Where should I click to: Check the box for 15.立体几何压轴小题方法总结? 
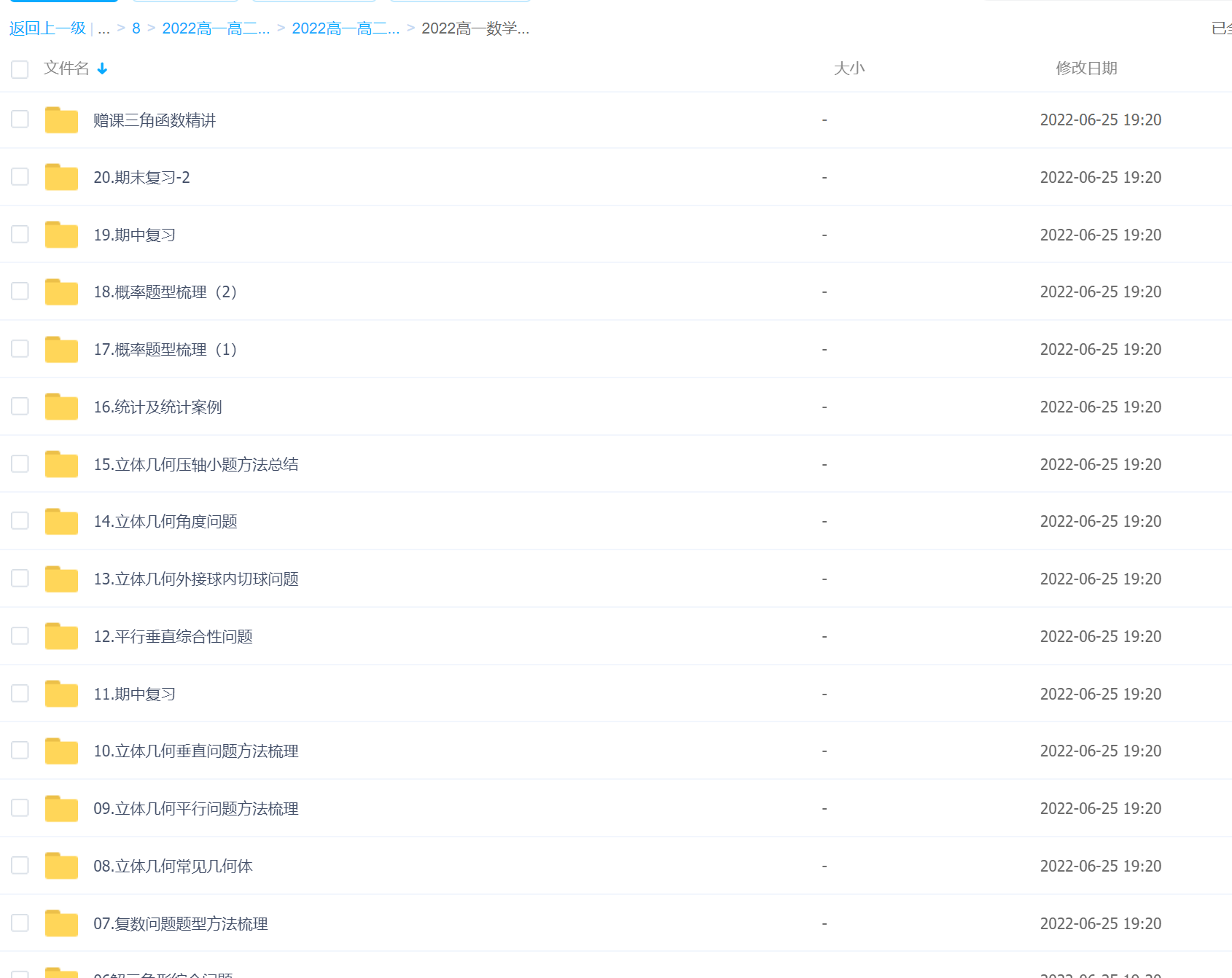[20, 463]
